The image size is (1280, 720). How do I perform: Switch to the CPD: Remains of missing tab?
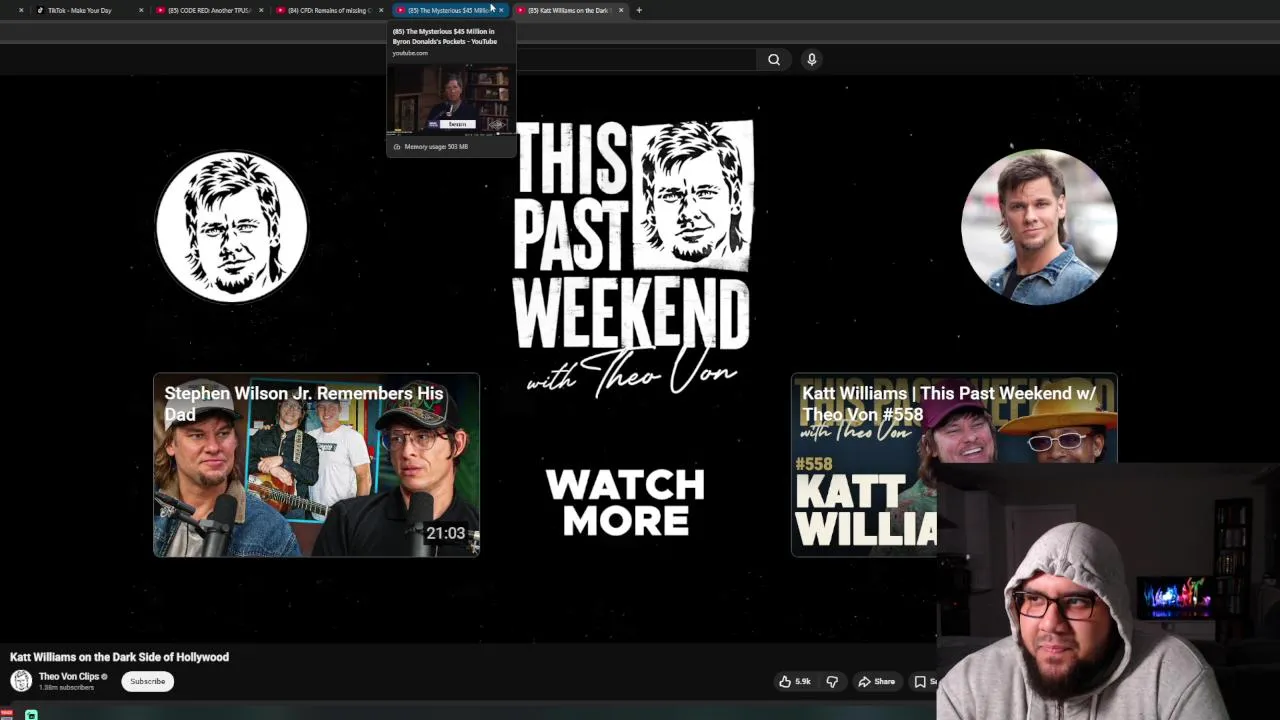point(328,10)
